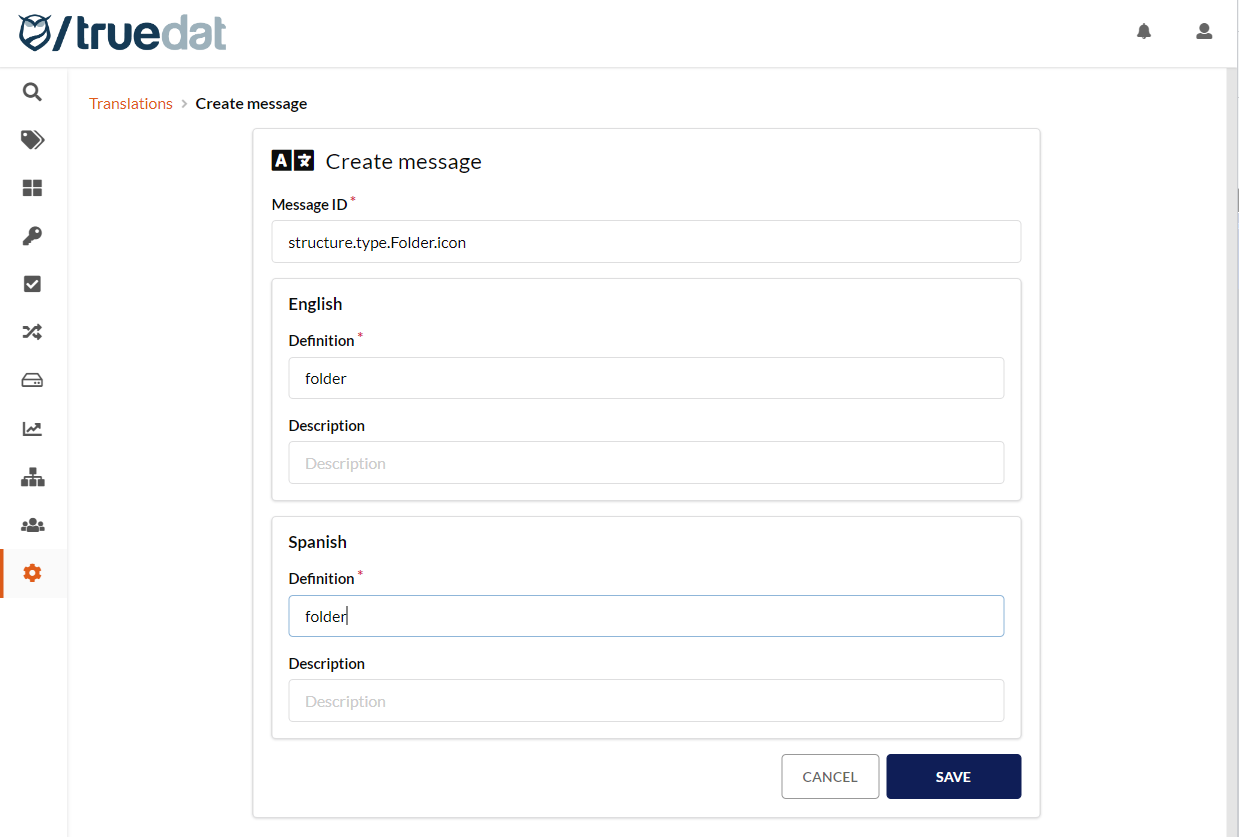Click the Spanish Description field
Screen dimensions: 1239x837
pyautogui.click(x=646, y=701)
